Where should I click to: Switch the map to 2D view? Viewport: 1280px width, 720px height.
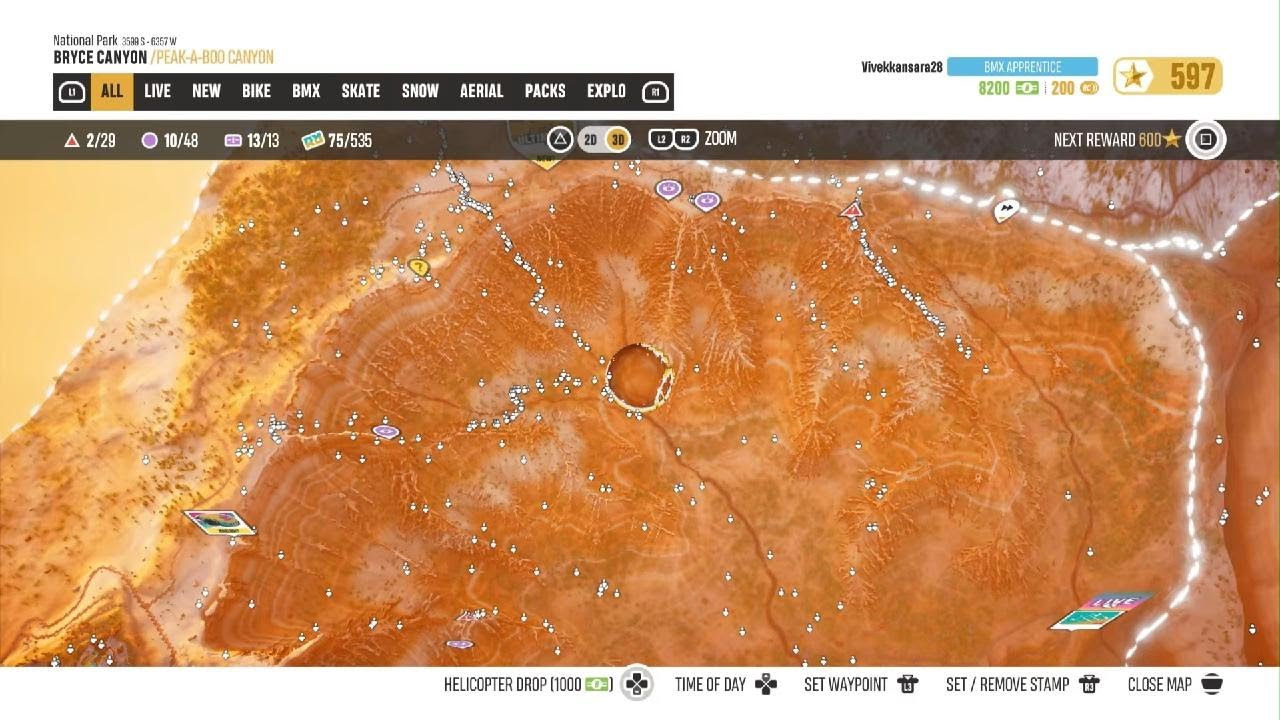pos(590,140)
